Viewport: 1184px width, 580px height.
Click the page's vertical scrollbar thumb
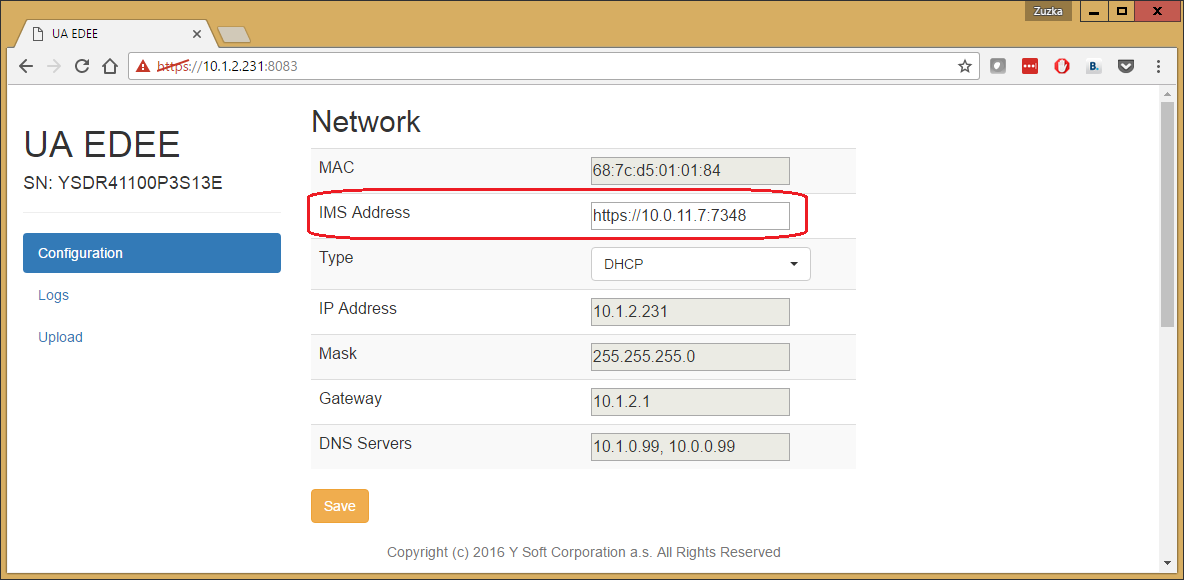(x=1166, y=213)
